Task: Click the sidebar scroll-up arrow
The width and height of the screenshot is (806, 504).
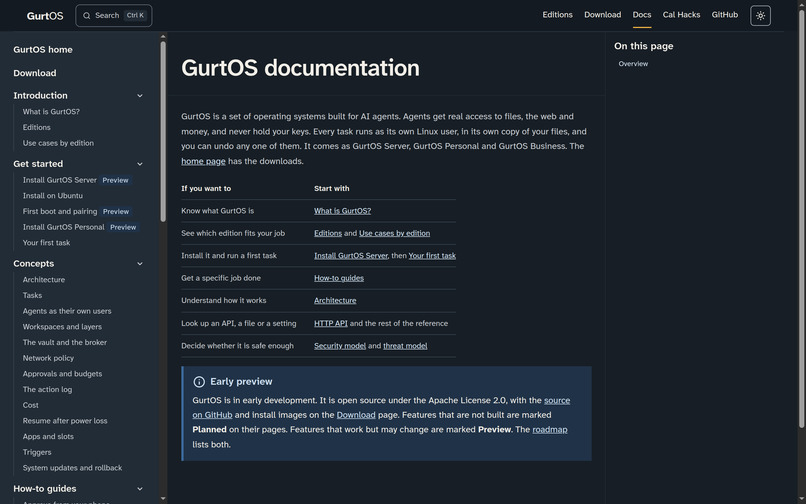Action: [x=163, y=37]
